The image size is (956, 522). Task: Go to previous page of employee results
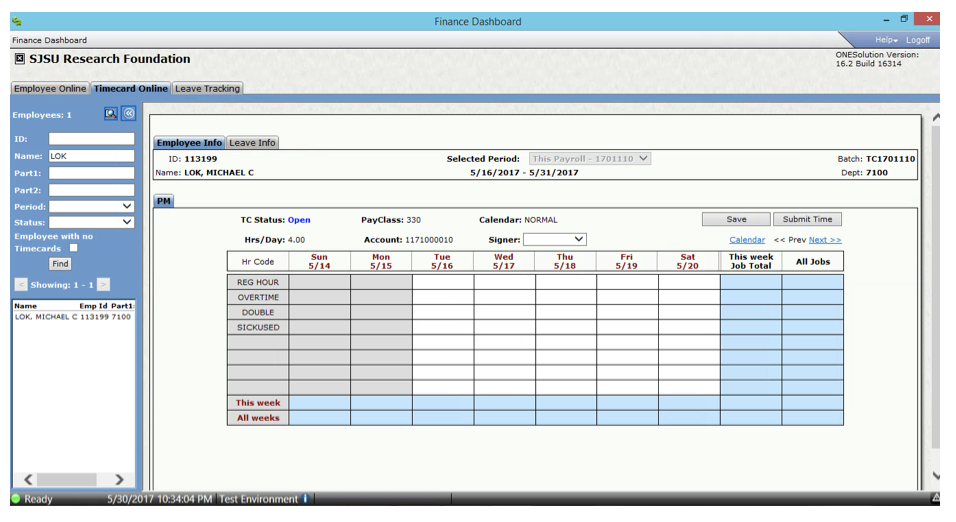point(21,285)
